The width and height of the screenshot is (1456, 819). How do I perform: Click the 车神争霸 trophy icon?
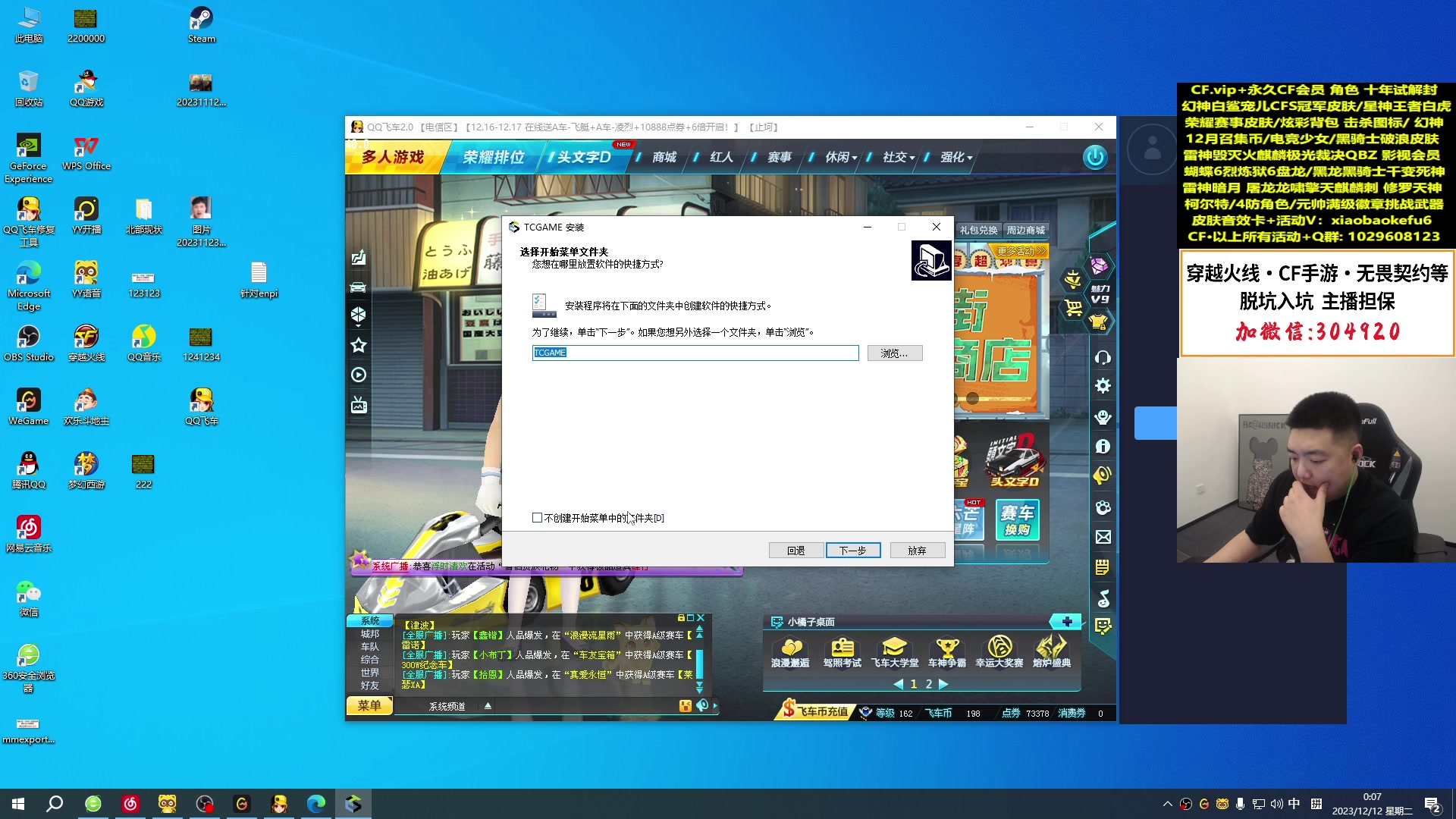[x=946, y=652]
